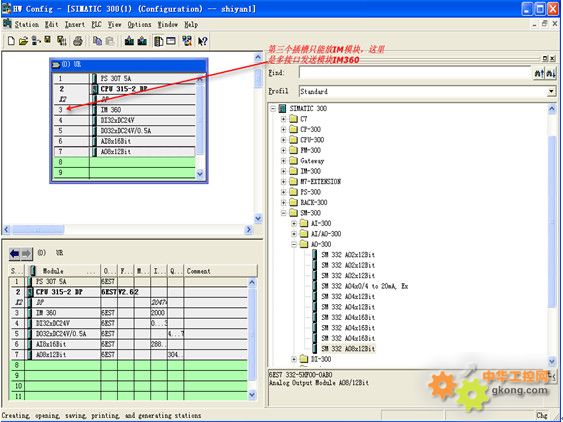
Task: Open the Window menu
Action: [x=168, y=24]
